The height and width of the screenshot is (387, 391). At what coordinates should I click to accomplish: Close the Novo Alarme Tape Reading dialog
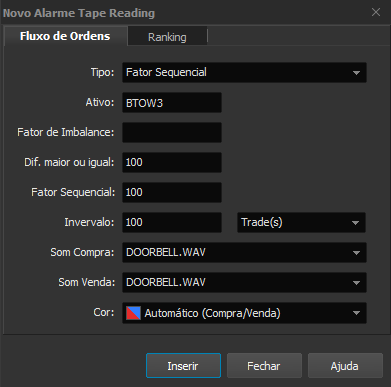click(376, 12)
